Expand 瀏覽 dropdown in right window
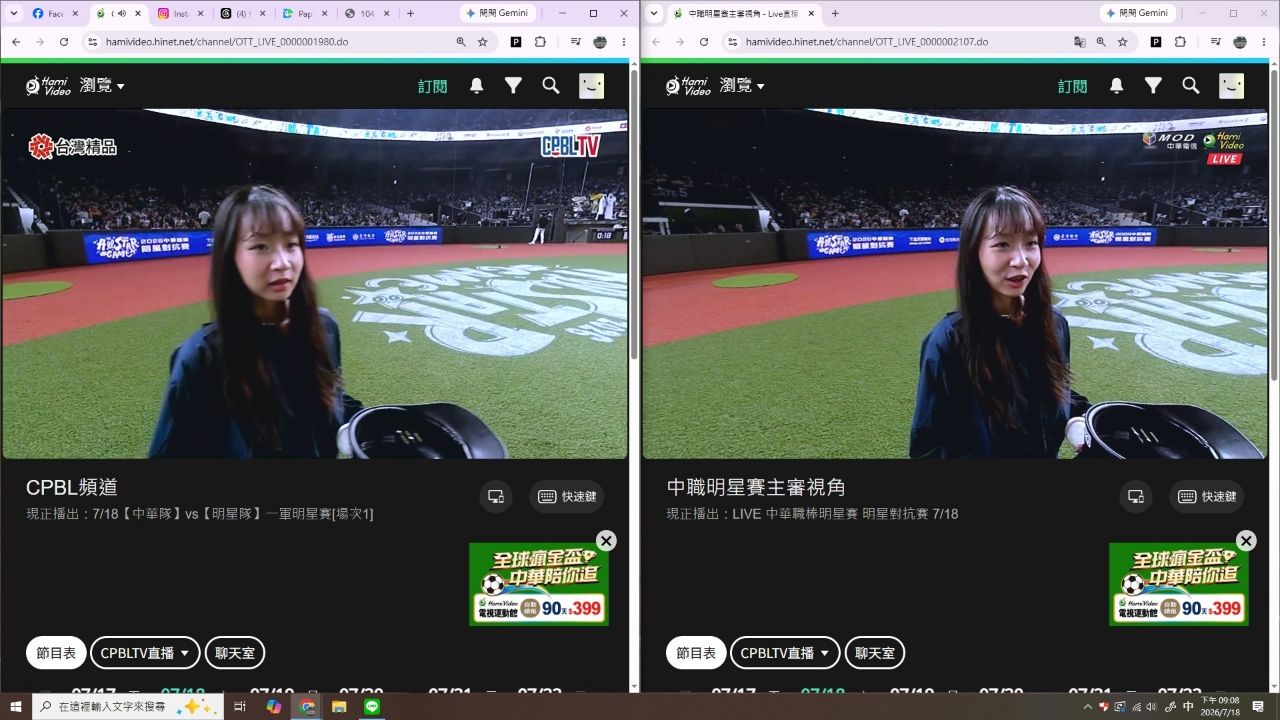Screen dimensions: 1280x720 [742, 86]
